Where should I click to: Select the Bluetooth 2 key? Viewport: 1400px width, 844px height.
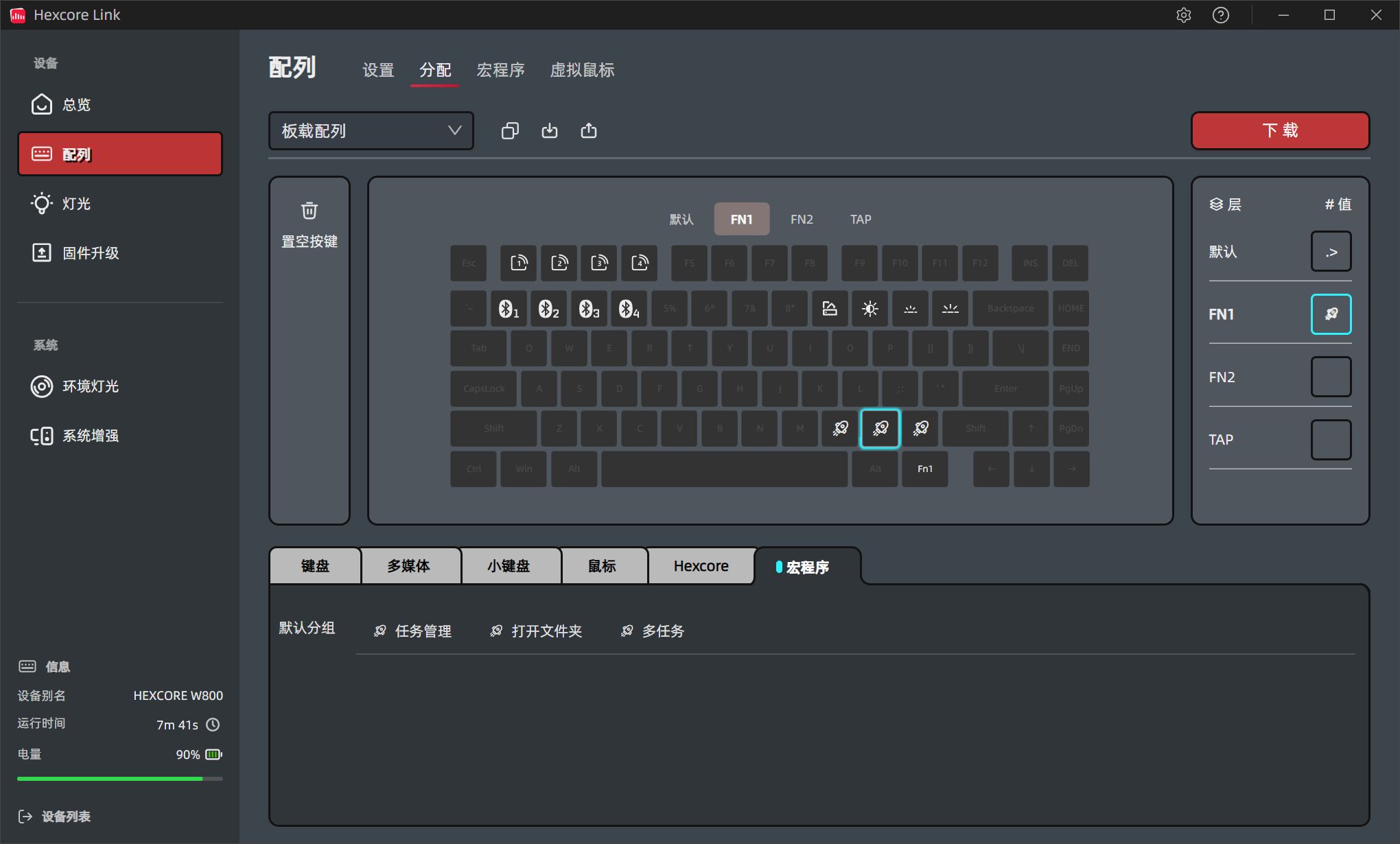(x=548, y=309)
